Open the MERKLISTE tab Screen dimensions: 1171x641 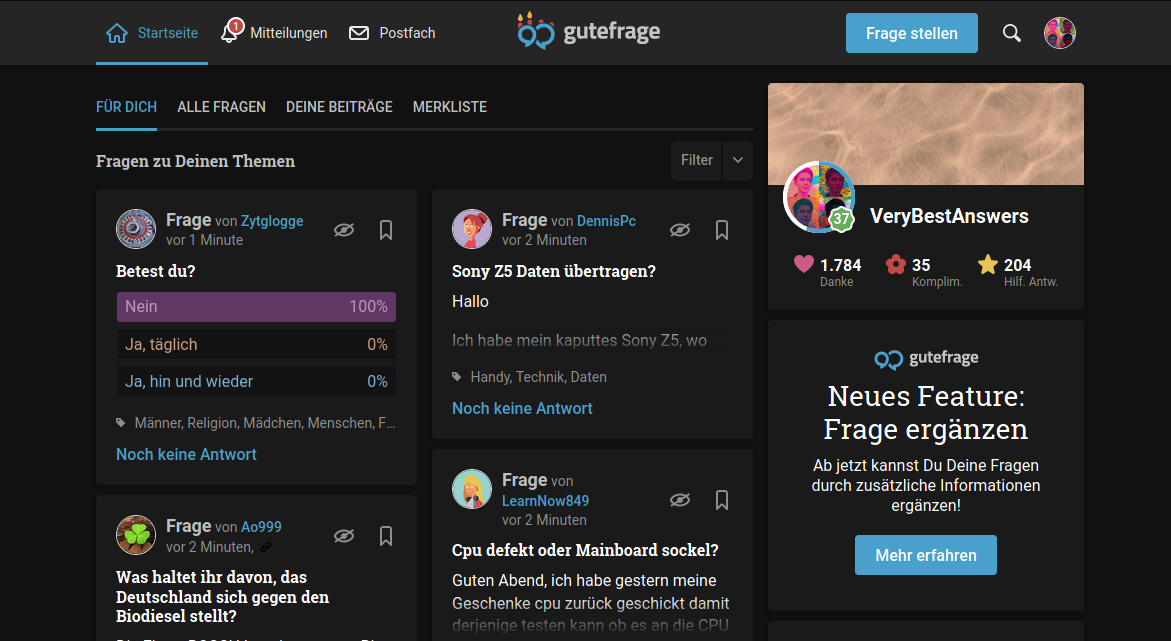450,107
